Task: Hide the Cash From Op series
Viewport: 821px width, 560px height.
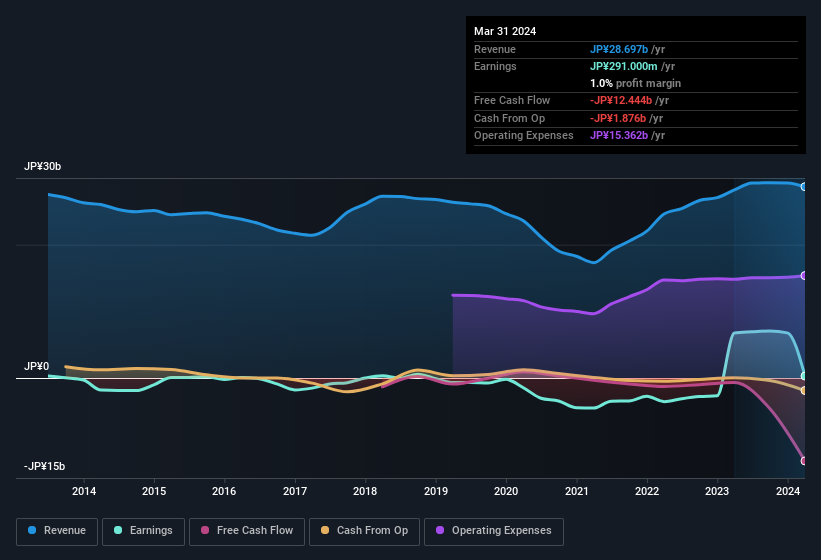Action: 365,531
